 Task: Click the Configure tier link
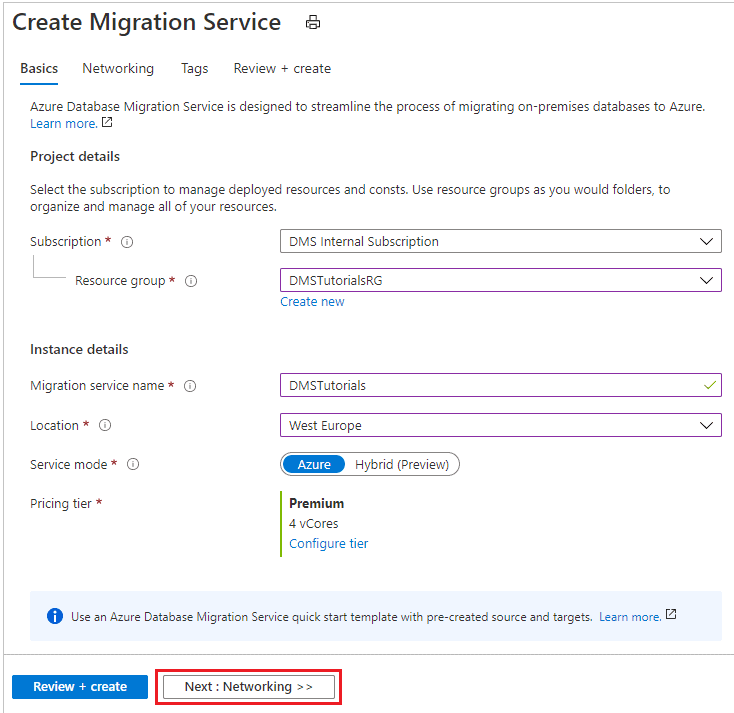pyautogui.click(x=328, y=544)
